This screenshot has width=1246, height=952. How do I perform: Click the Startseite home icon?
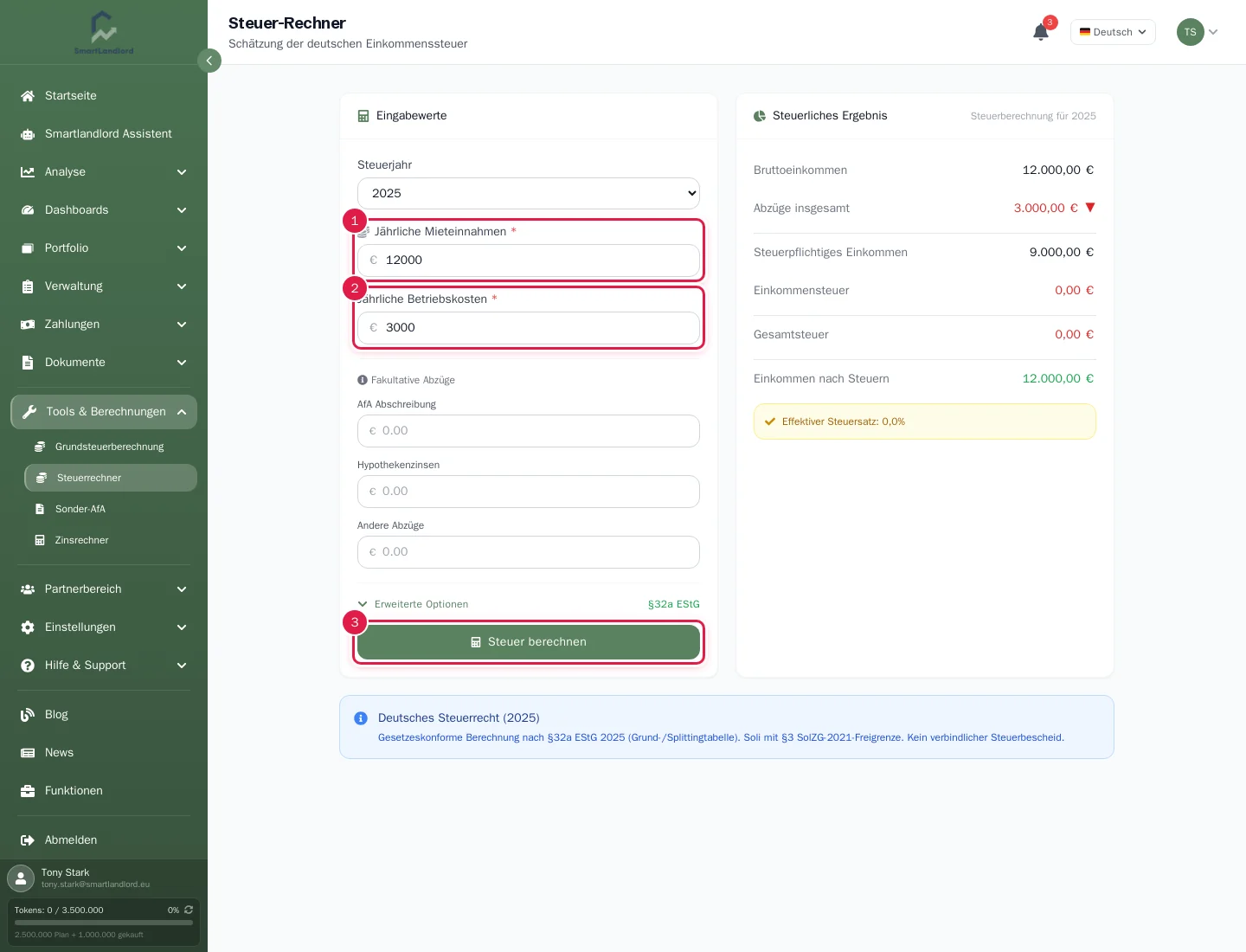[x=28, y=96]
